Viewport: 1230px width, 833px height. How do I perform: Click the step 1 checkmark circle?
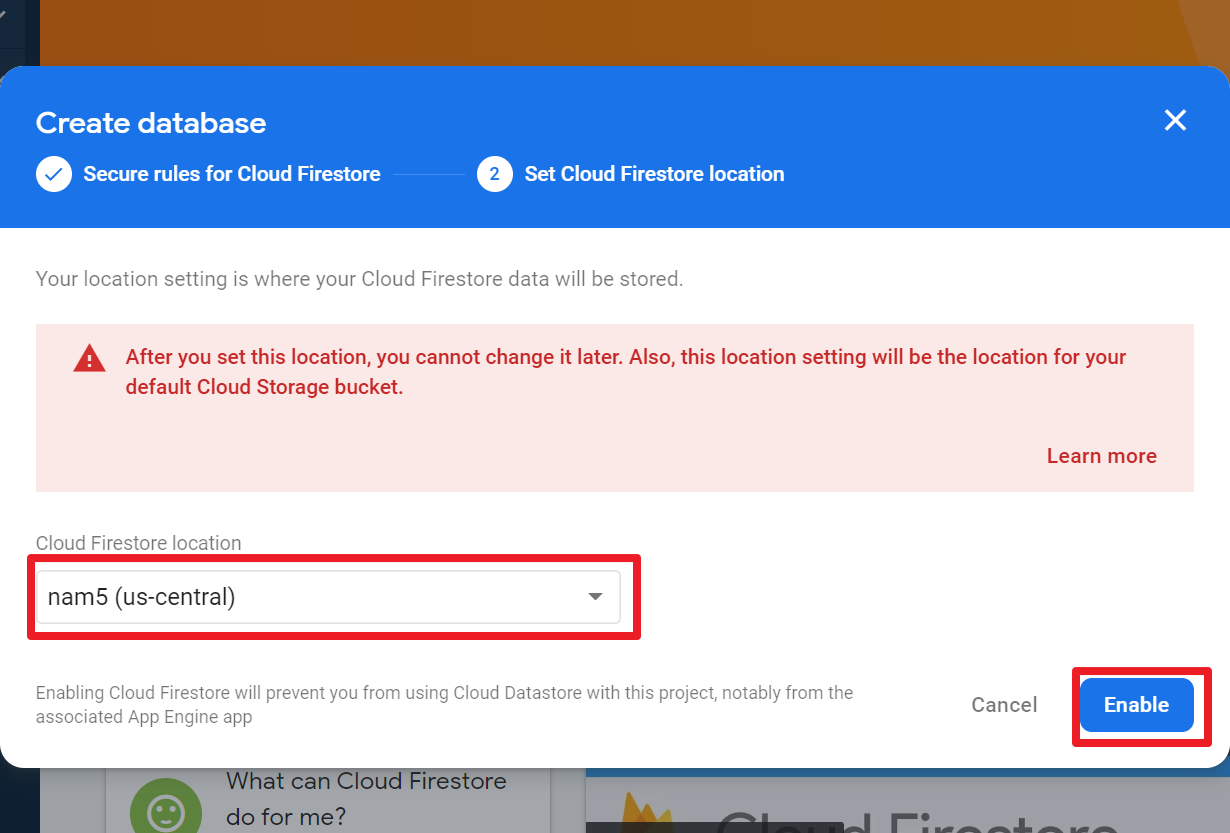[x=54, y=174]
